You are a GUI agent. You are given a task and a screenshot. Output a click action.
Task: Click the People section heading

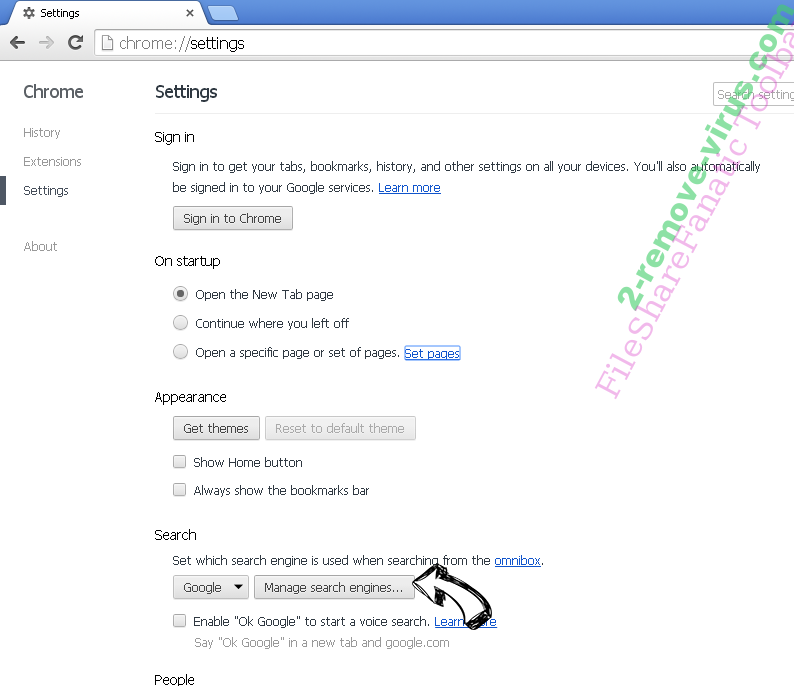tap(174, 679)
